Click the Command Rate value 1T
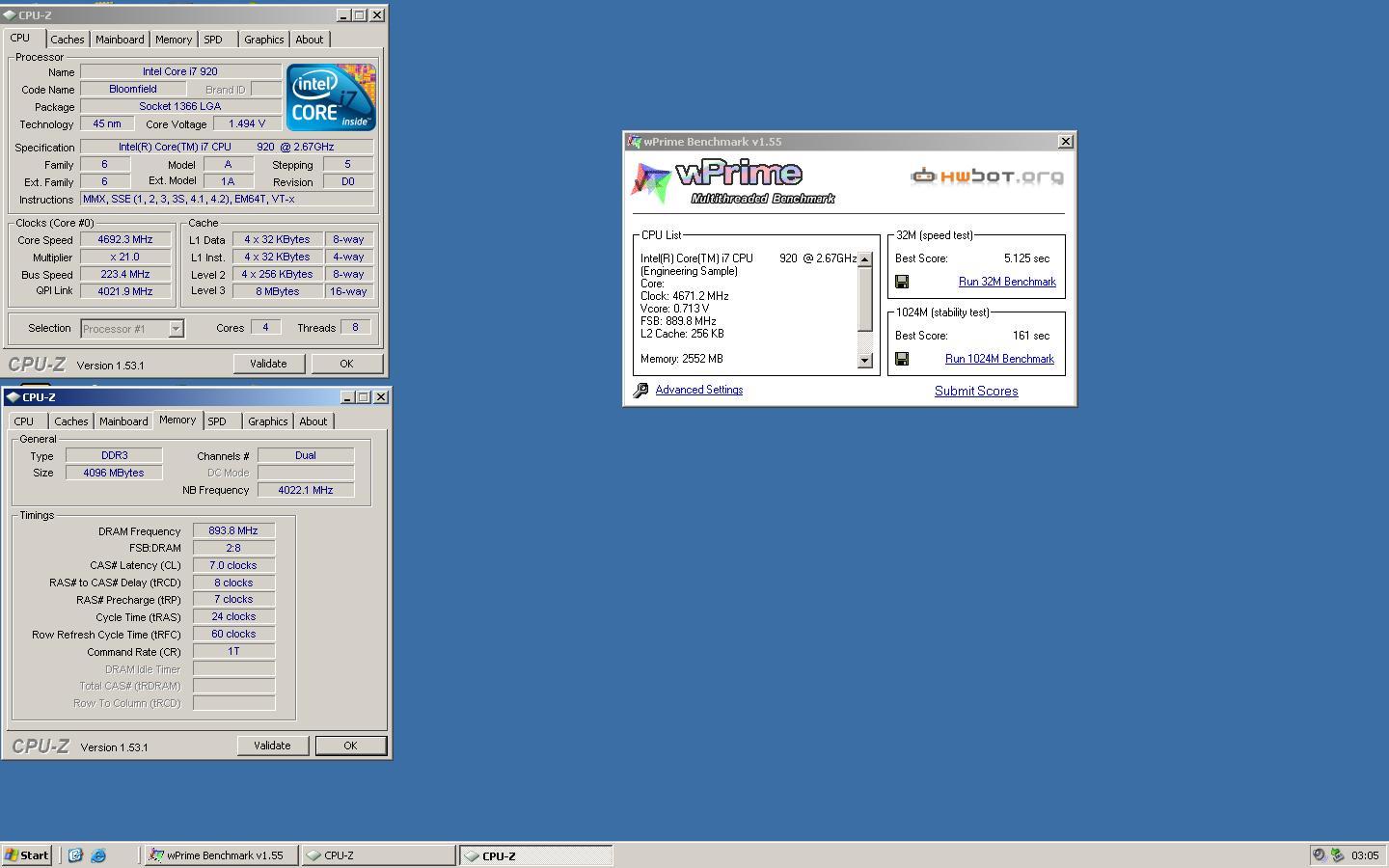The width and height of the screenshot is (1389, 868). 233,652
